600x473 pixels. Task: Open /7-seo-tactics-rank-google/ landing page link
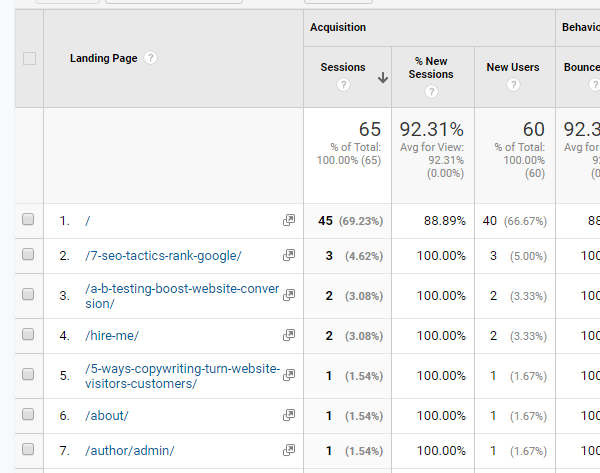pos(163,255)
